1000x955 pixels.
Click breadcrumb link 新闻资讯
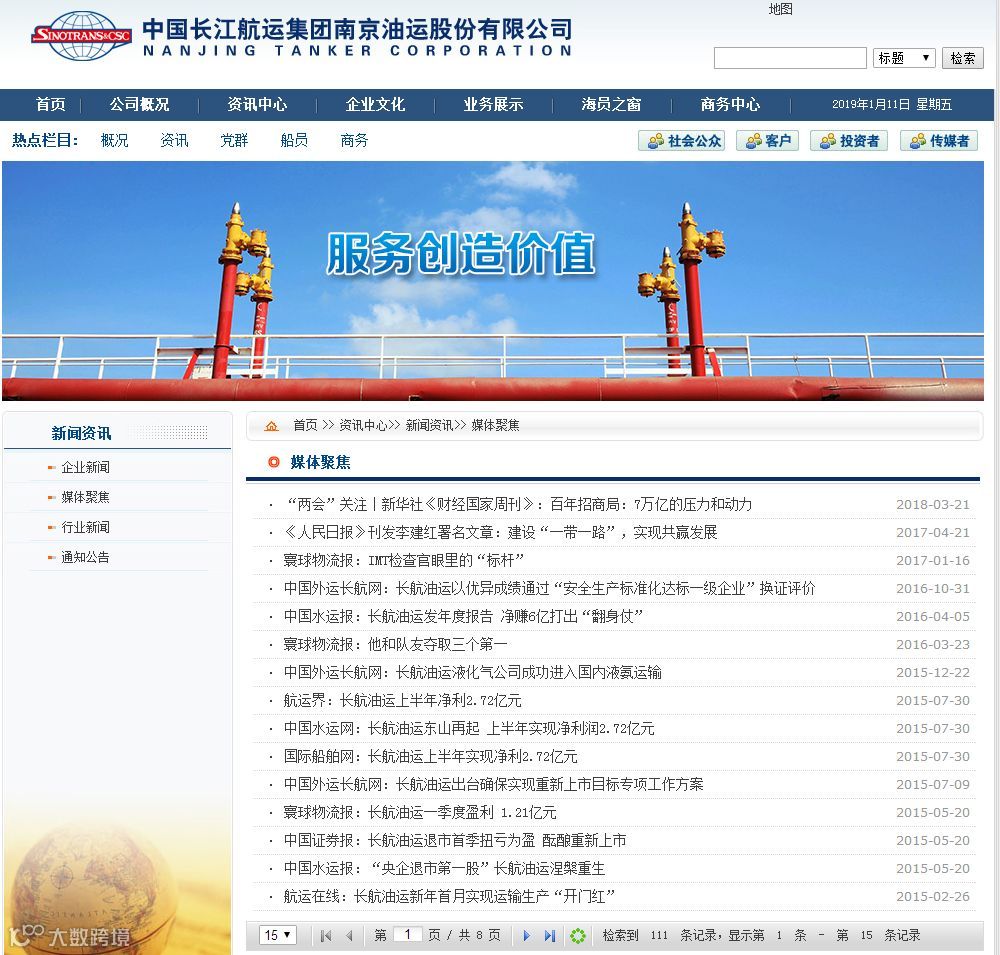(429, 426)
